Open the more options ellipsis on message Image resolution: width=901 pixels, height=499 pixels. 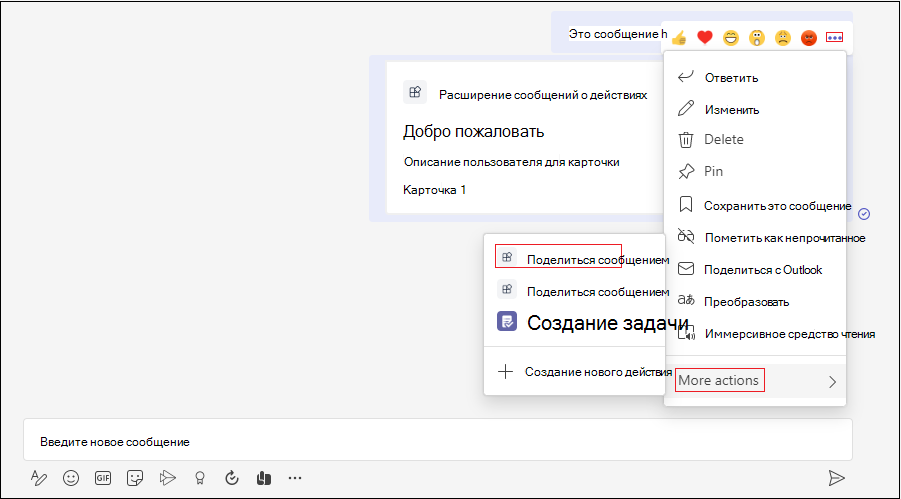click(x=834, y=37)
